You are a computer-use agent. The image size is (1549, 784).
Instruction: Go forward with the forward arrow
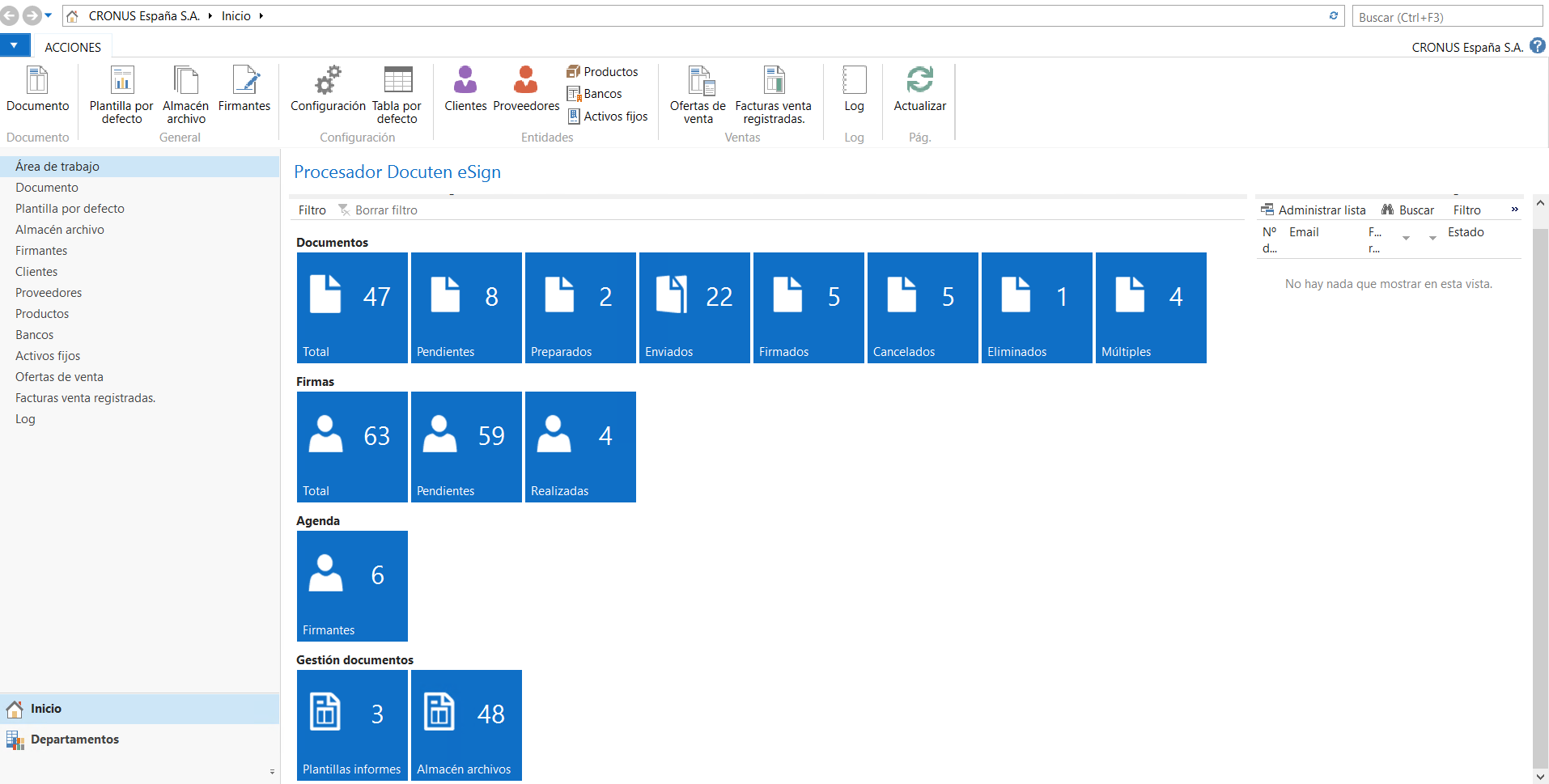(x=32, y=15)
